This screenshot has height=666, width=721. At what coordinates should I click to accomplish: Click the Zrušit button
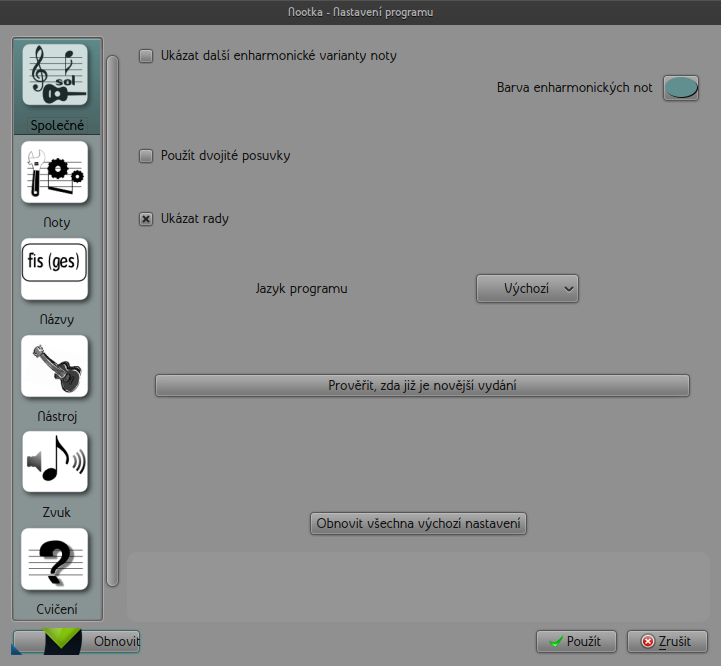point(667,641)
